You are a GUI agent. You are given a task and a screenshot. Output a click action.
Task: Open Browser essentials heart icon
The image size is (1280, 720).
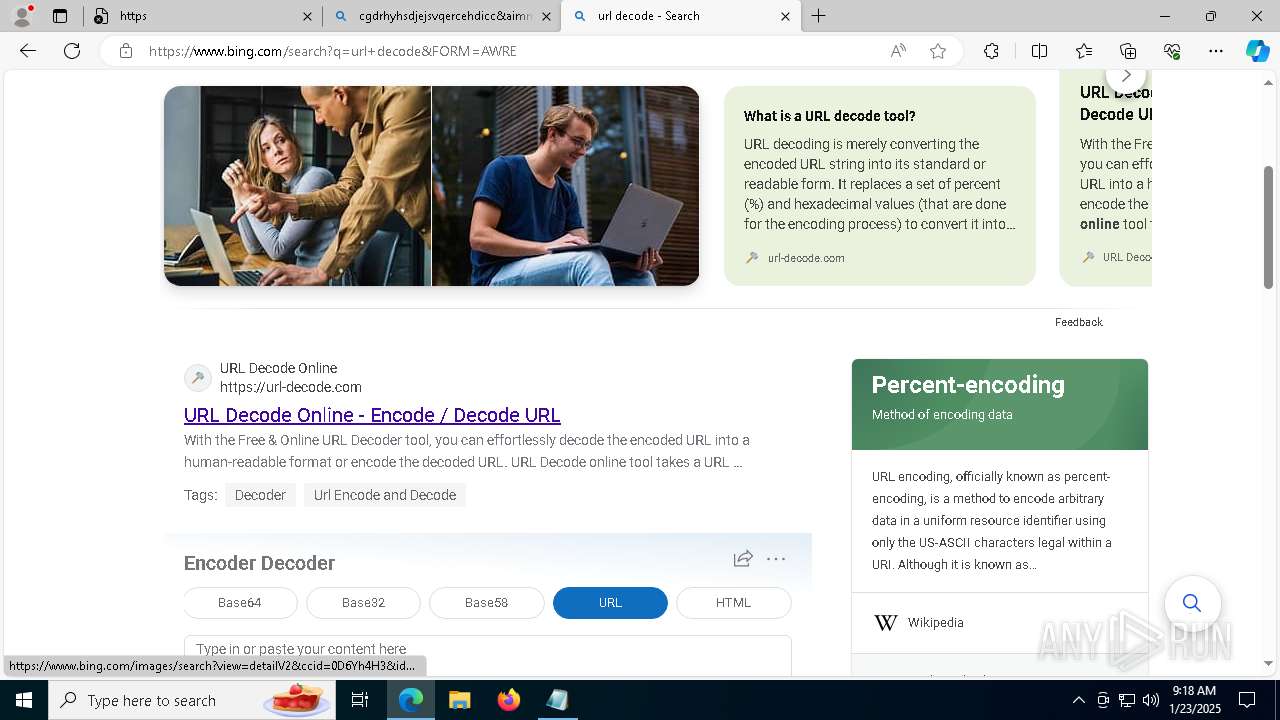1172,51
